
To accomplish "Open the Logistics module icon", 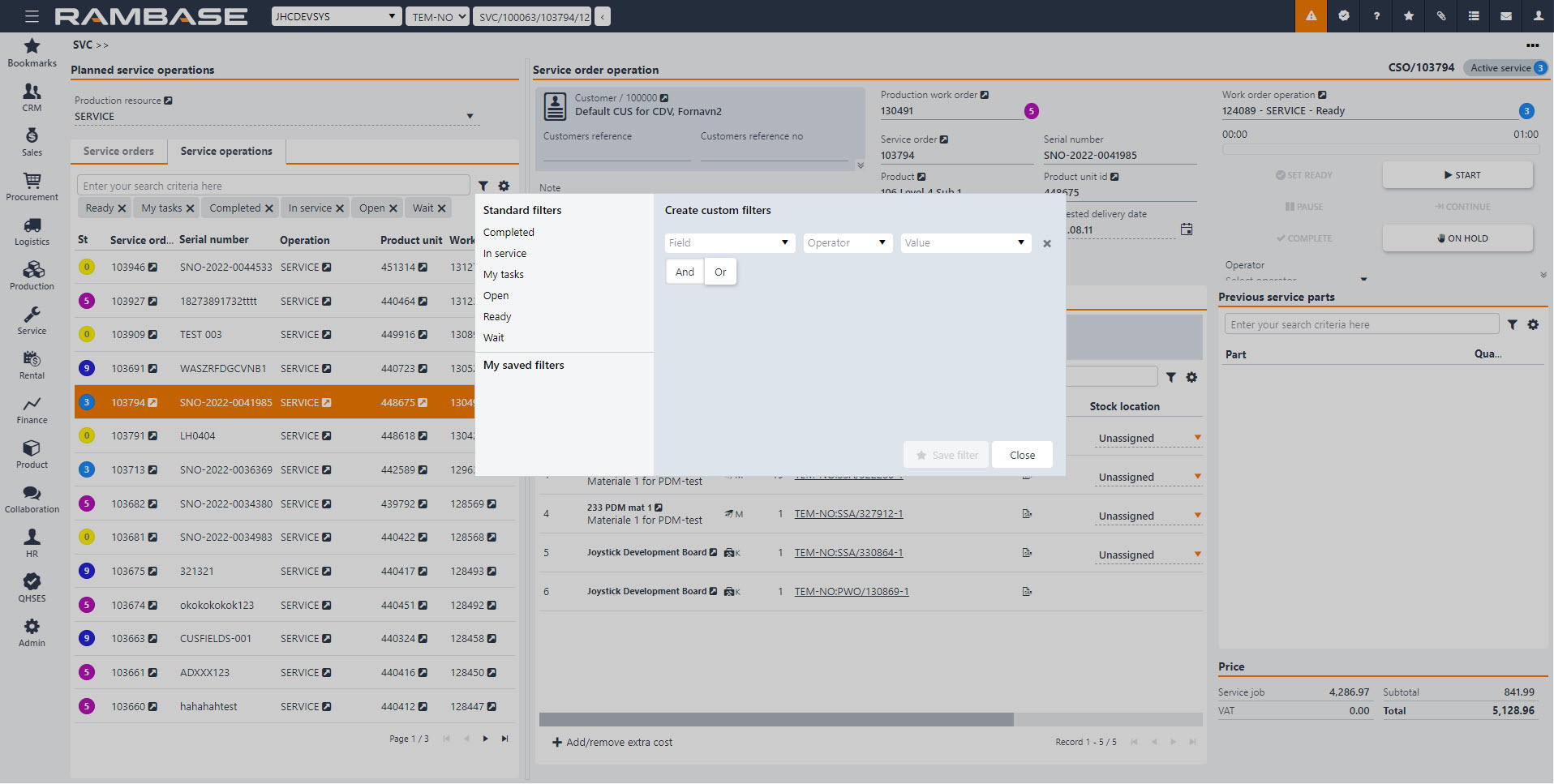I will tap(32, 230).
